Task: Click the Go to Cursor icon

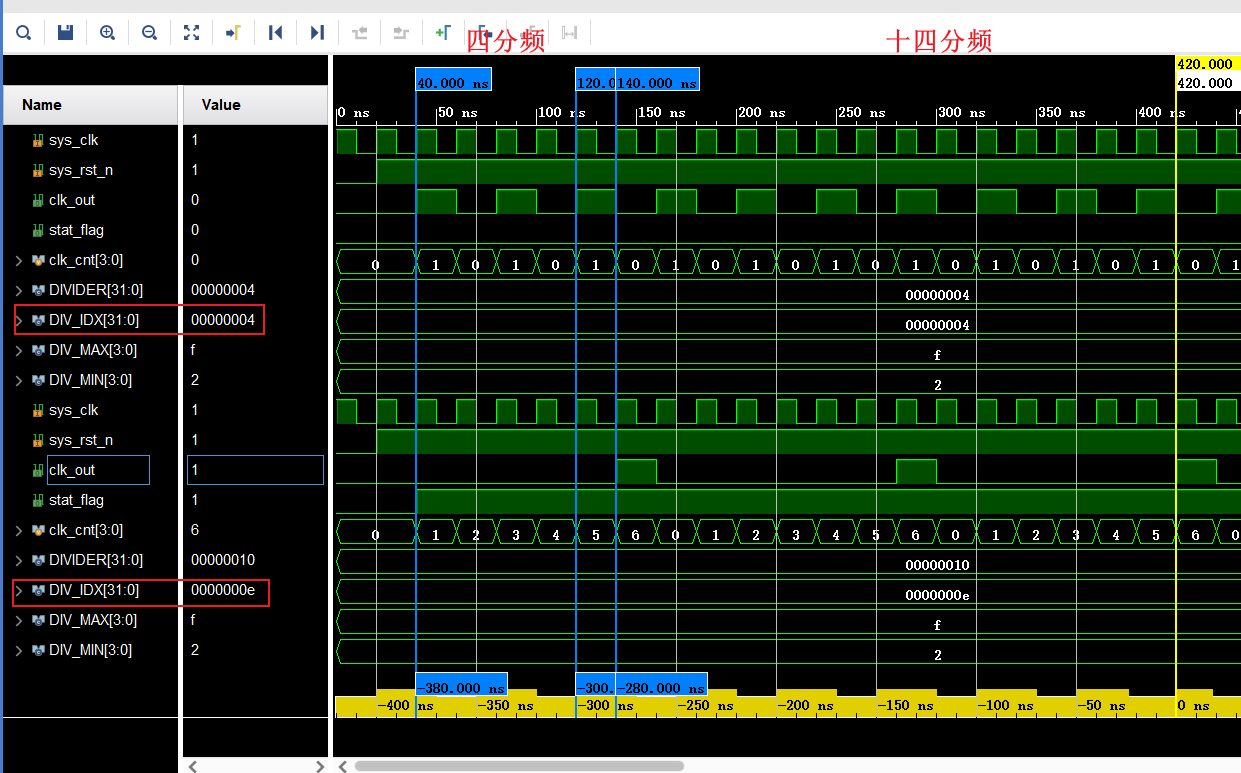Action: tap(233, 33)
